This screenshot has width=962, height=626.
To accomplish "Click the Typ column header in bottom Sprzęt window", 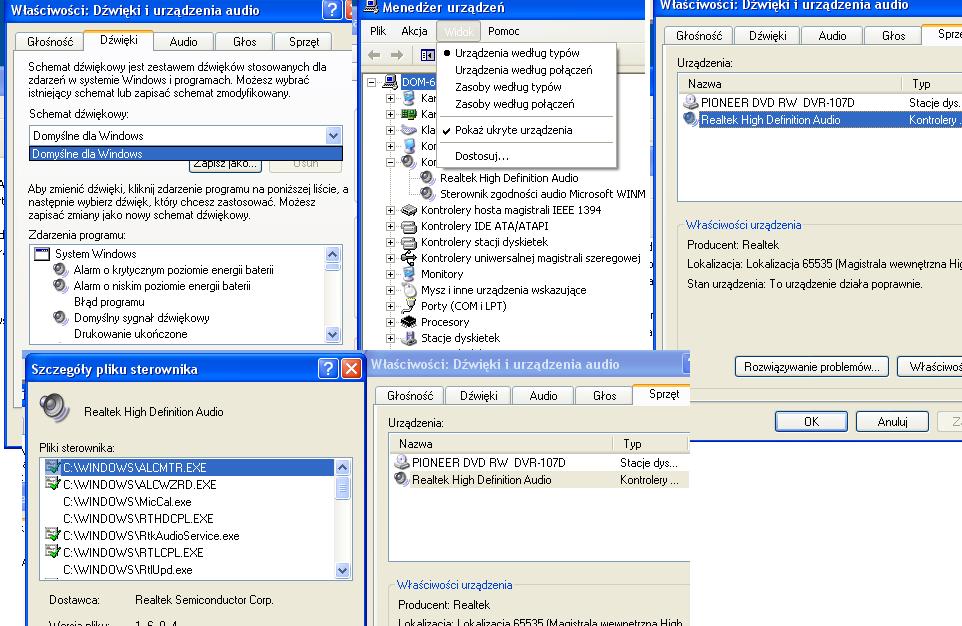I will point(650,443).
